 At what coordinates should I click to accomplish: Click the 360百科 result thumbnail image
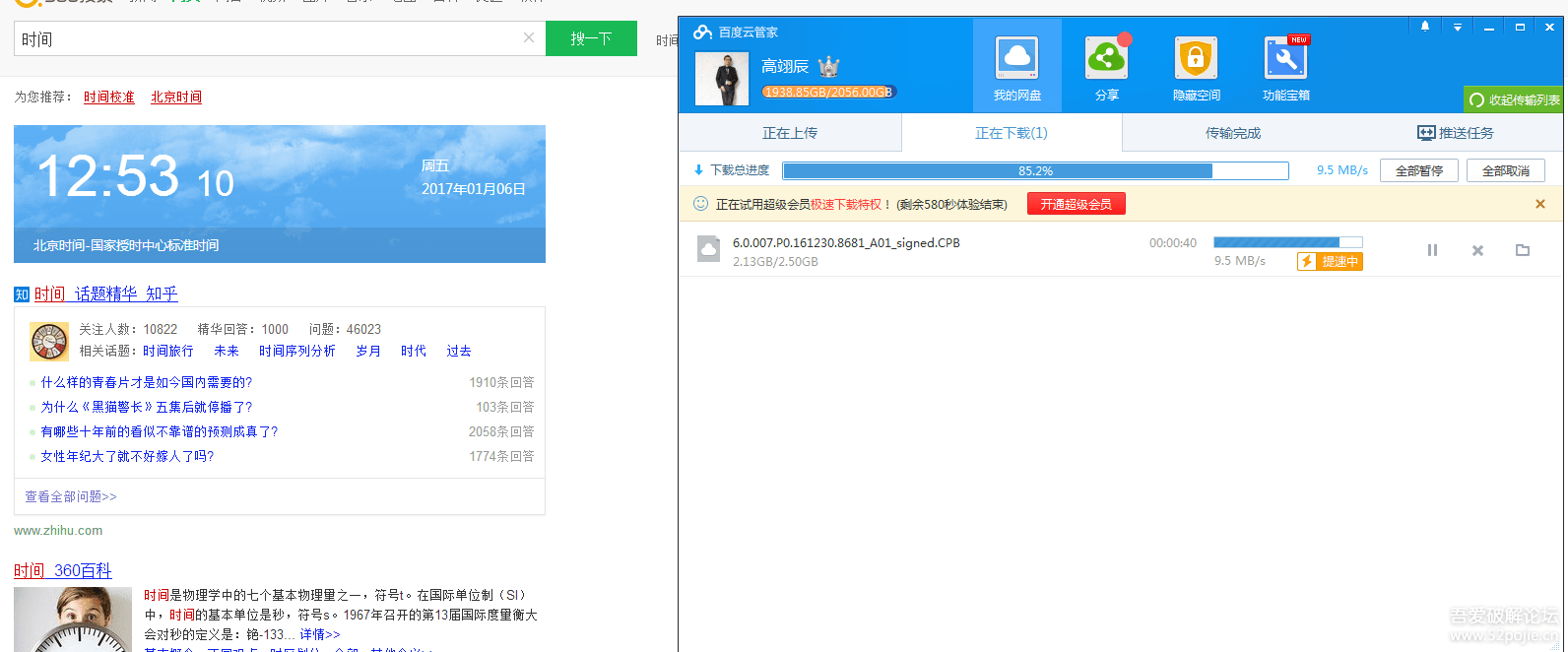(73, 619)
